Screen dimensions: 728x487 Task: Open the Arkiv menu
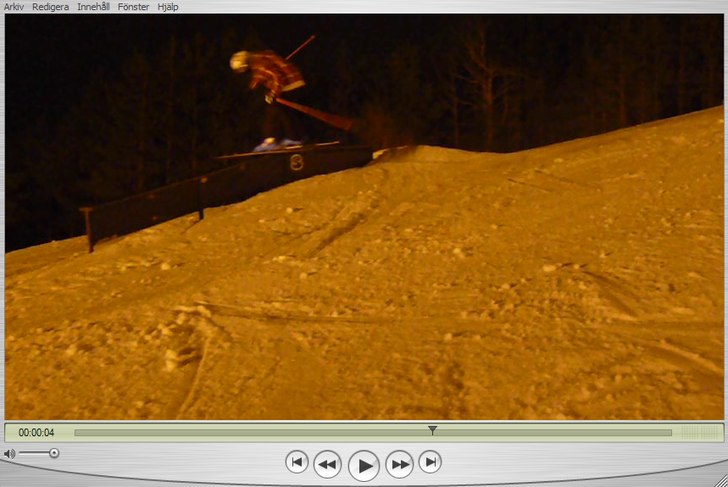14,6
